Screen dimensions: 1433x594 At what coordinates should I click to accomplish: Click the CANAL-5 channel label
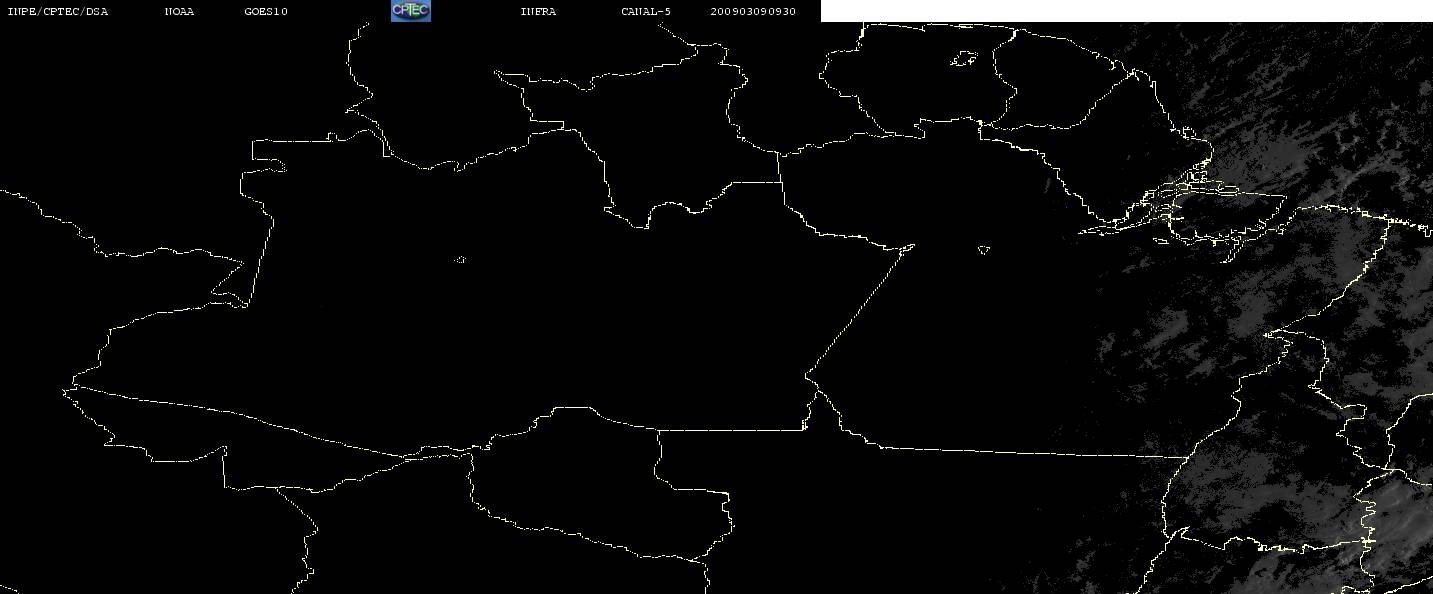646,11
